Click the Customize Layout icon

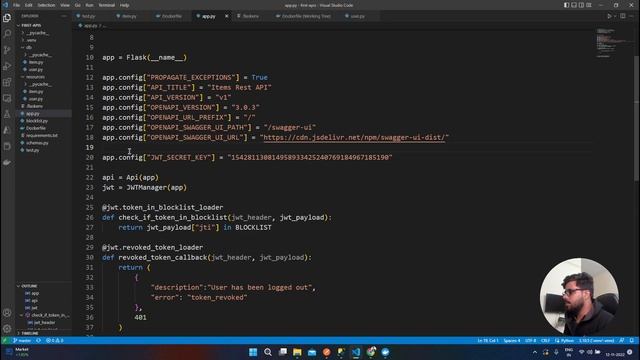[x=589, y=5]
